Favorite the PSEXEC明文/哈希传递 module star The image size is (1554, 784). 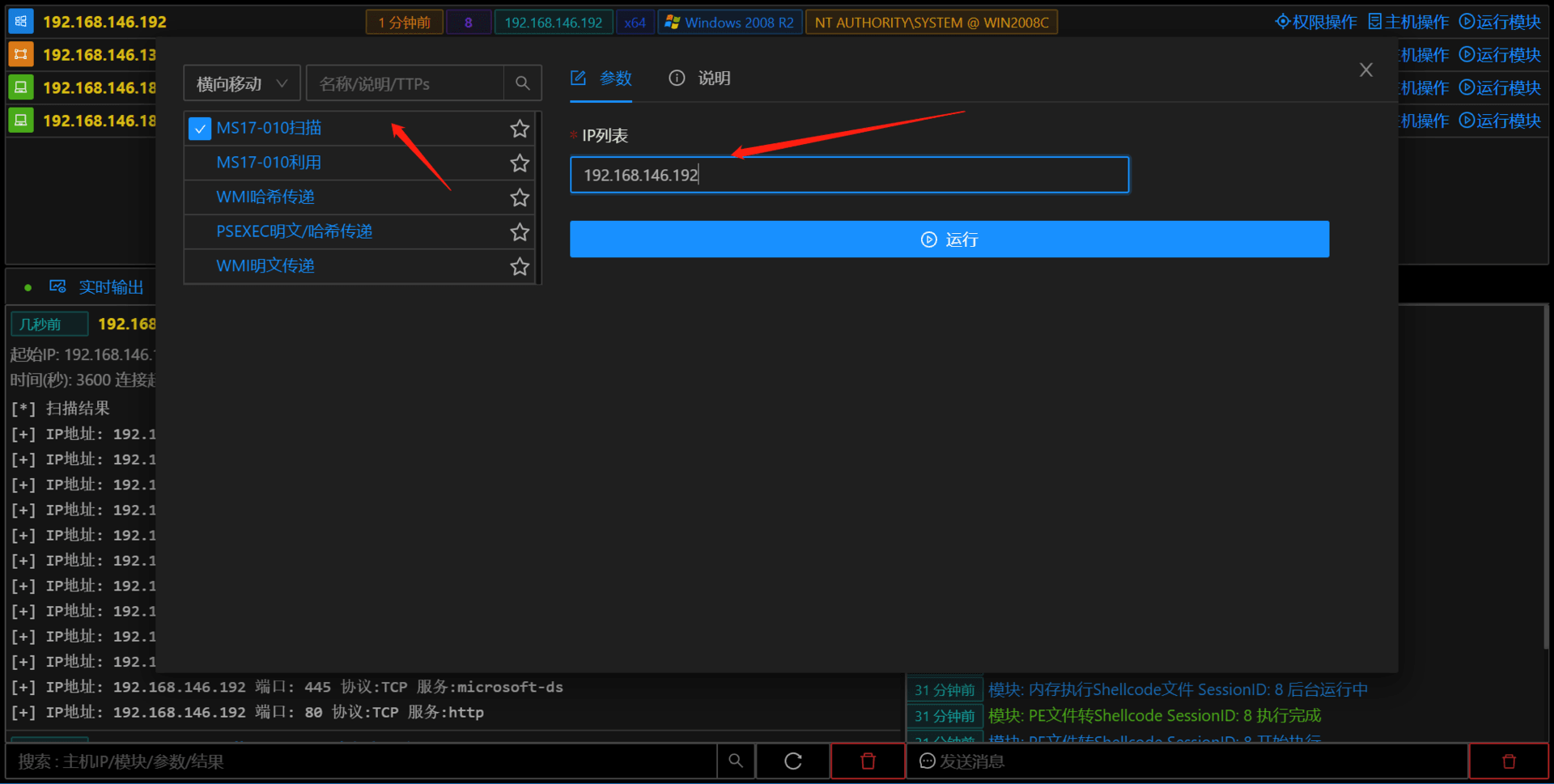tap(520, 232)
